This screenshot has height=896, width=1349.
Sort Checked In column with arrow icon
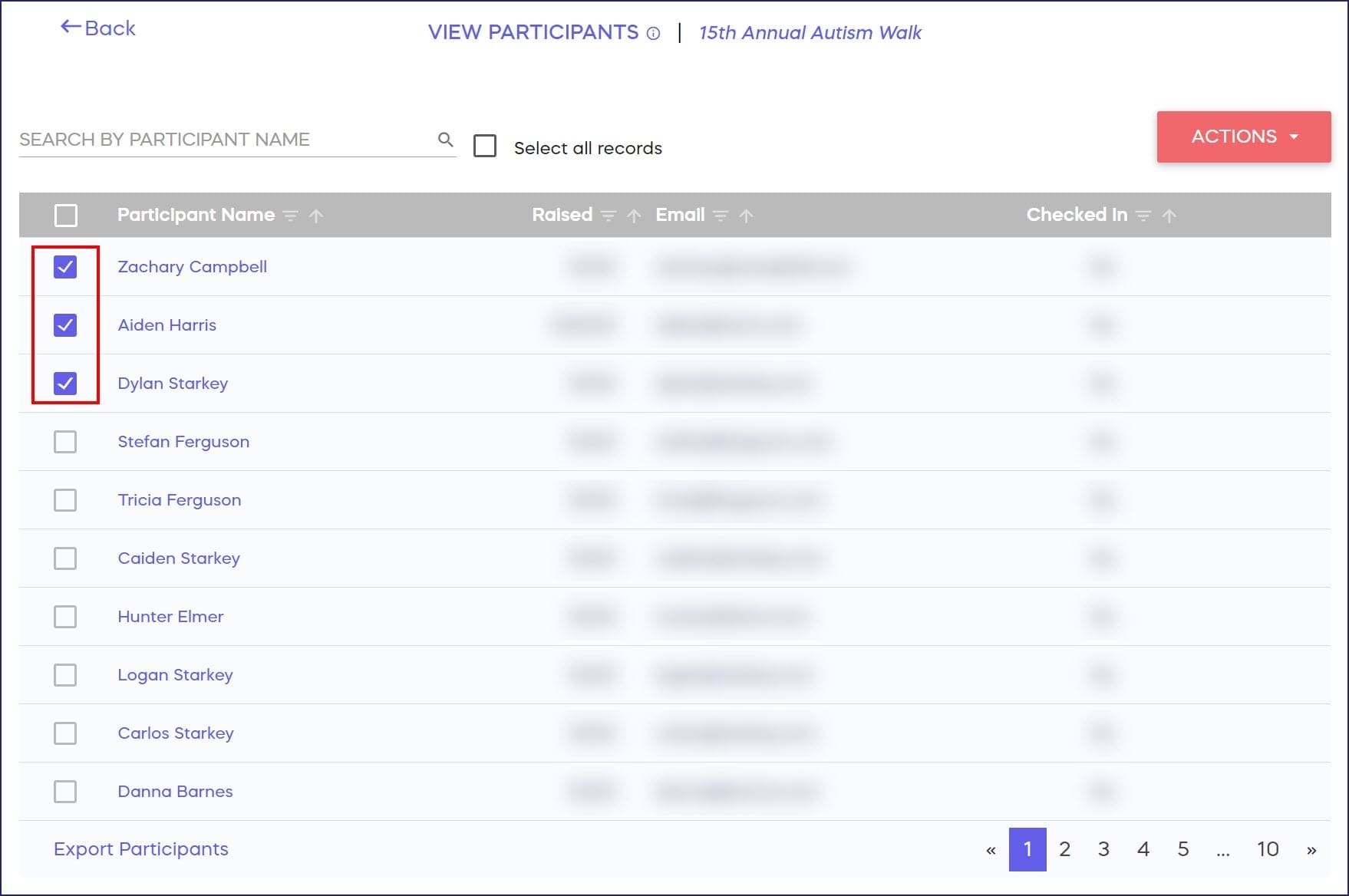point(1169,216)
